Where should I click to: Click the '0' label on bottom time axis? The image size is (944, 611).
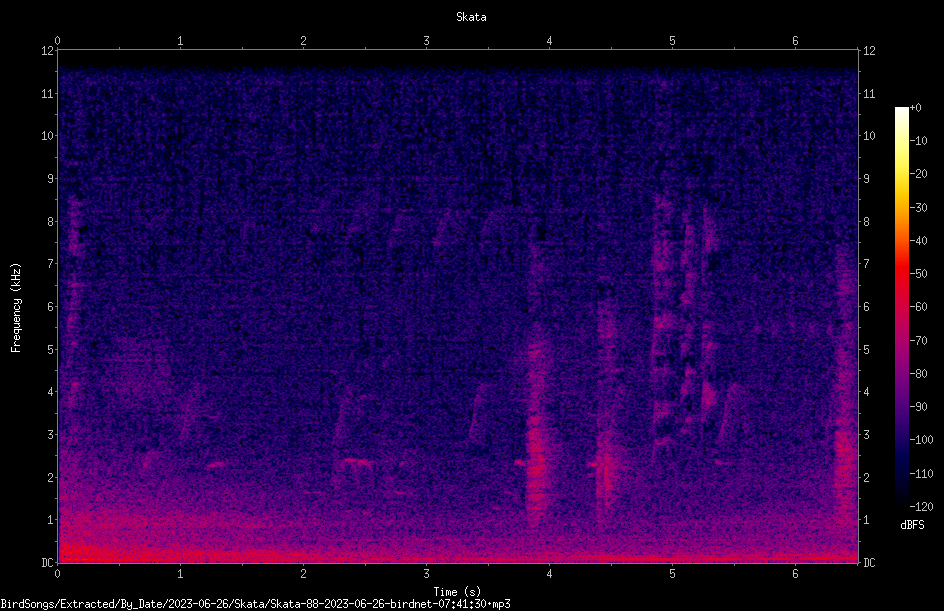[57, 574]
